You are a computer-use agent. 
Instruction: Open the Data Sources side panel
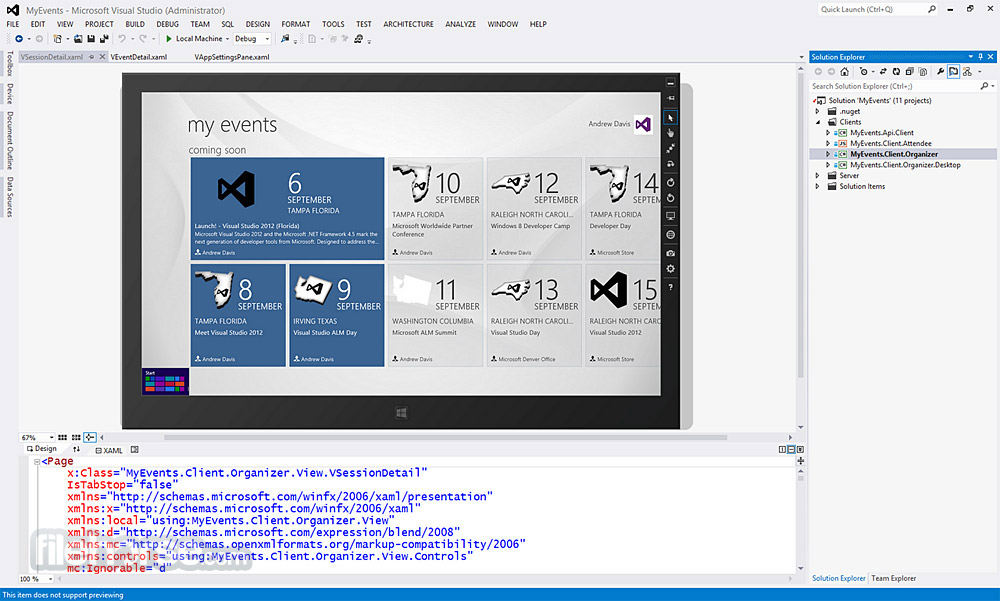(10, 197)
